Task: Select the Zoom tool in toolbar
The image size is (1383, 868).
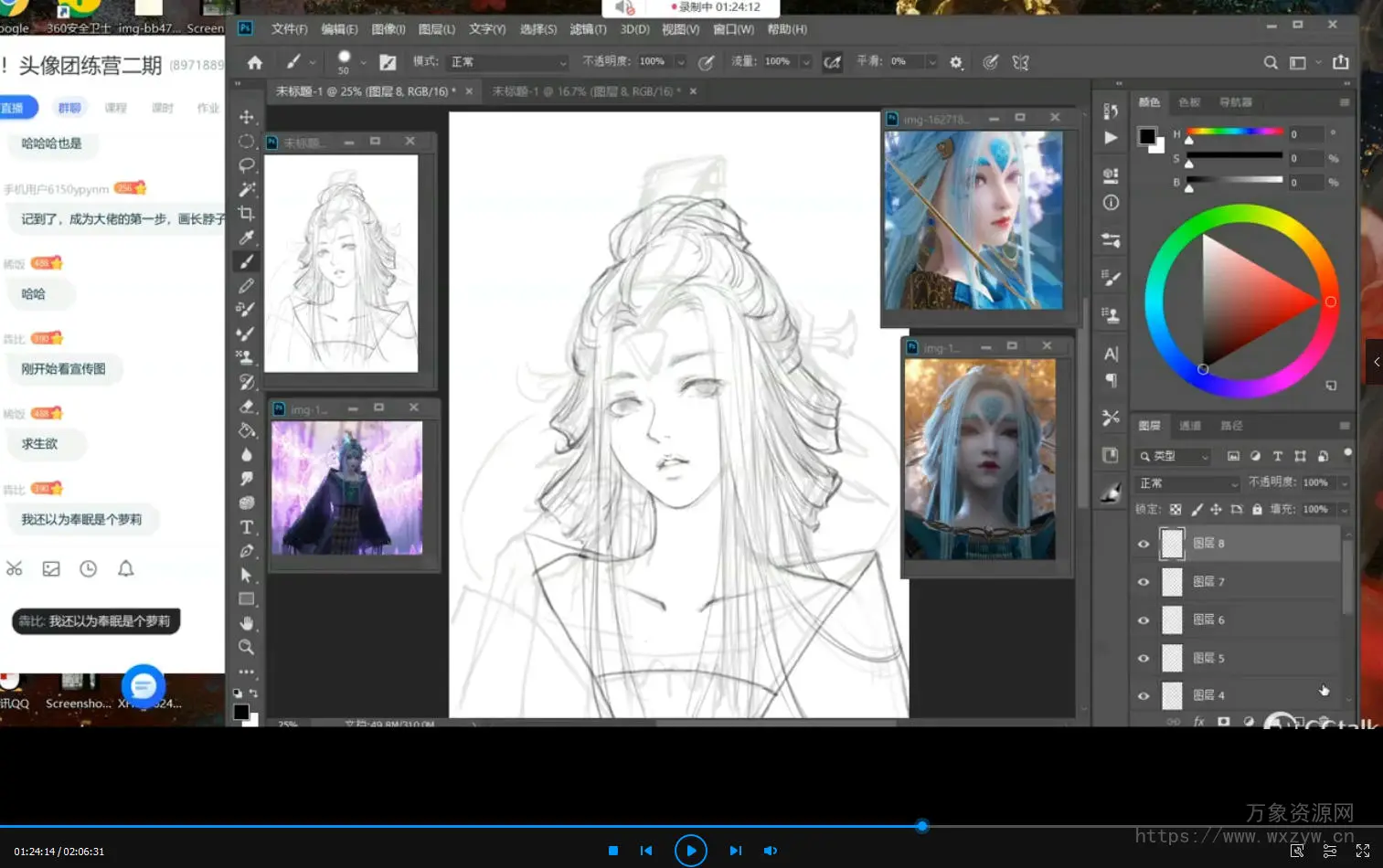Action: click(x=246, y=647)
